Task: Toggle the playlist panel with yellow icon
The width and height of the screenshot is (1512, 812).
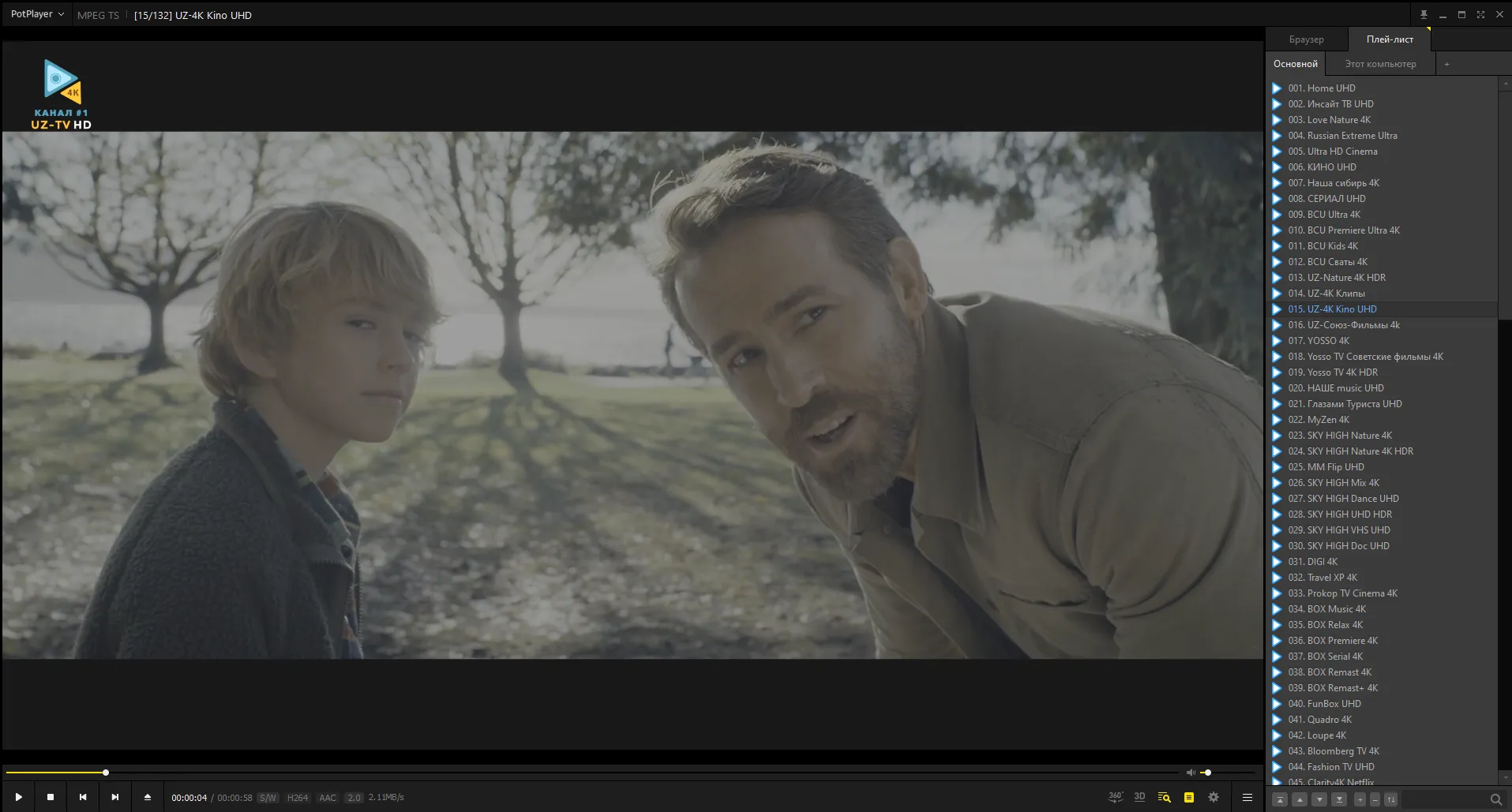Action: coord(1189,797)
